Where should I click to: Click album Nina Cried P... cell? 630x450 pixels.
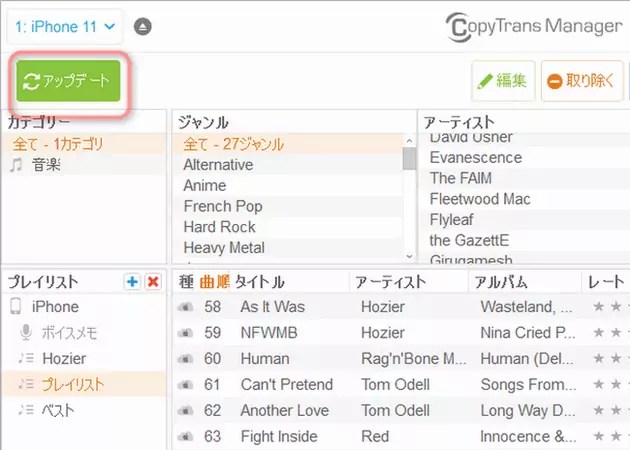pyautogui.click(x=528, y=333)
